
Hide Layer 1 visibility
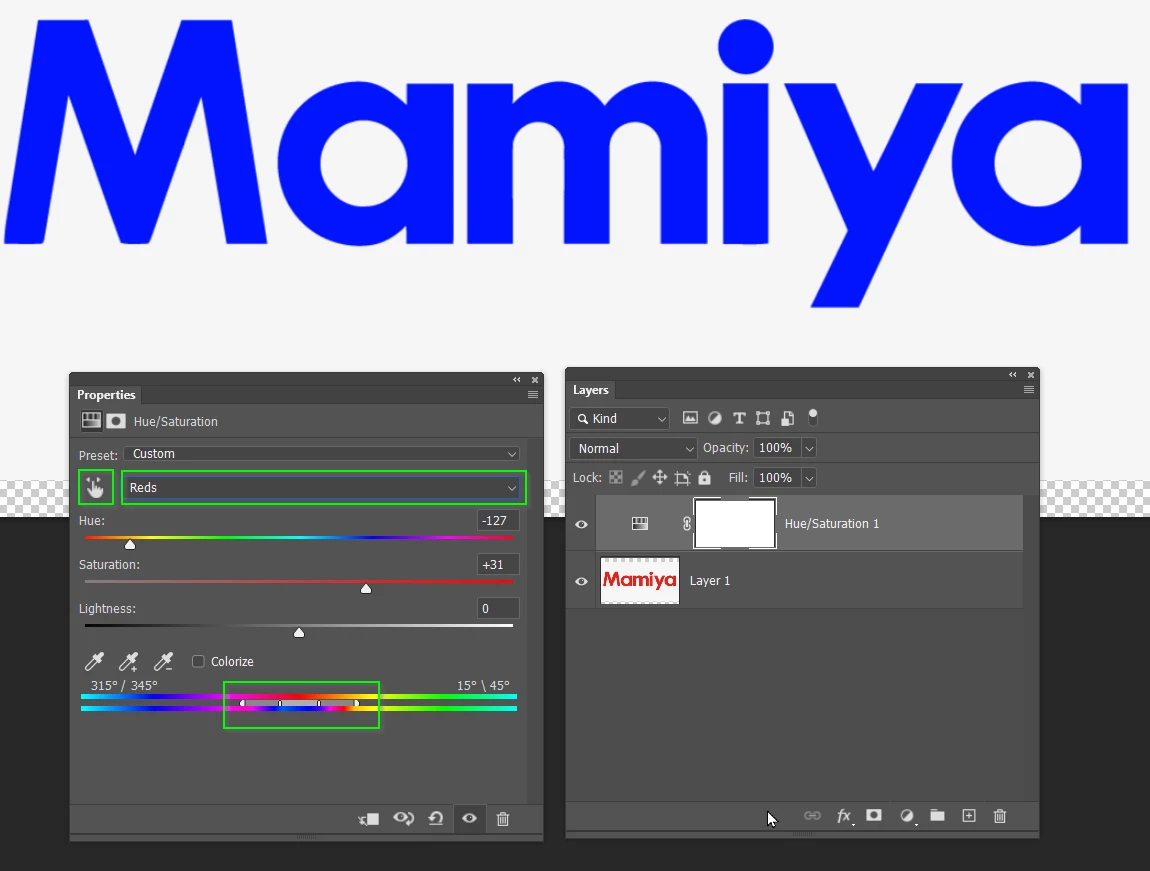pos(582,581)
